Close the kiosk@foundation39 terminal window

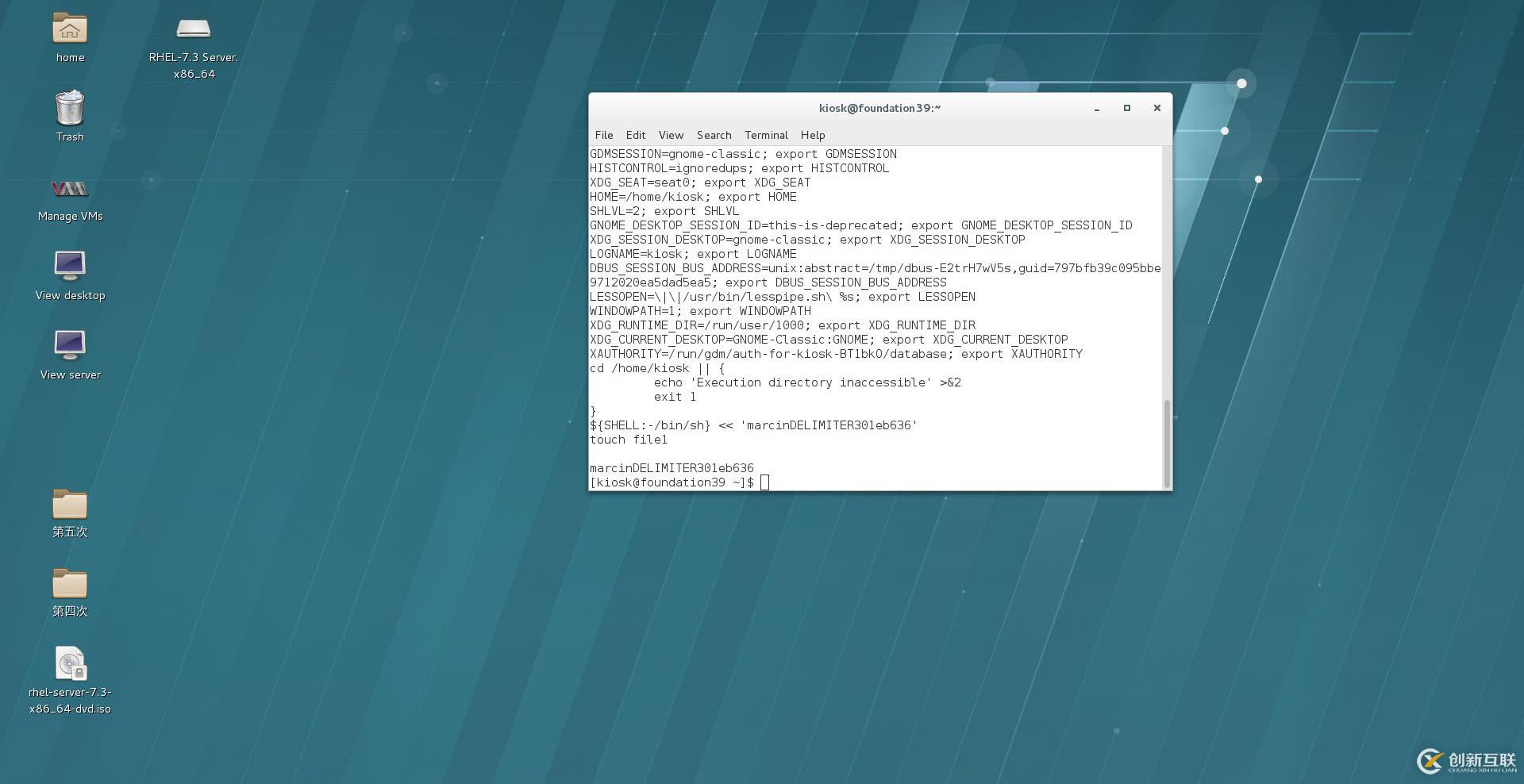coord(1156,108)
